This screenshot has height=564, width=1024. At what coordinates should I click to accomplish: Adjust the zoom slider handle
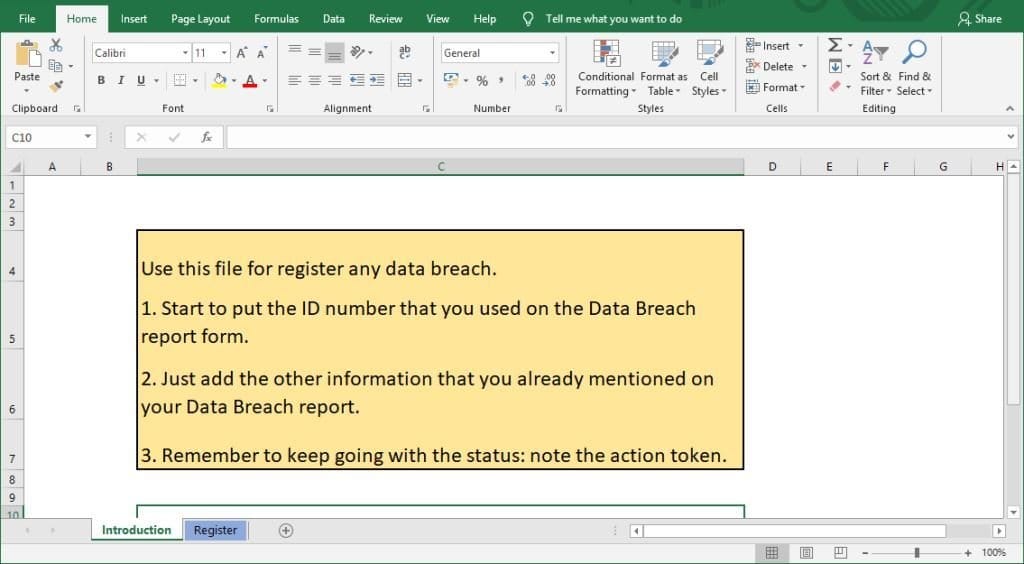coord(917,553)
